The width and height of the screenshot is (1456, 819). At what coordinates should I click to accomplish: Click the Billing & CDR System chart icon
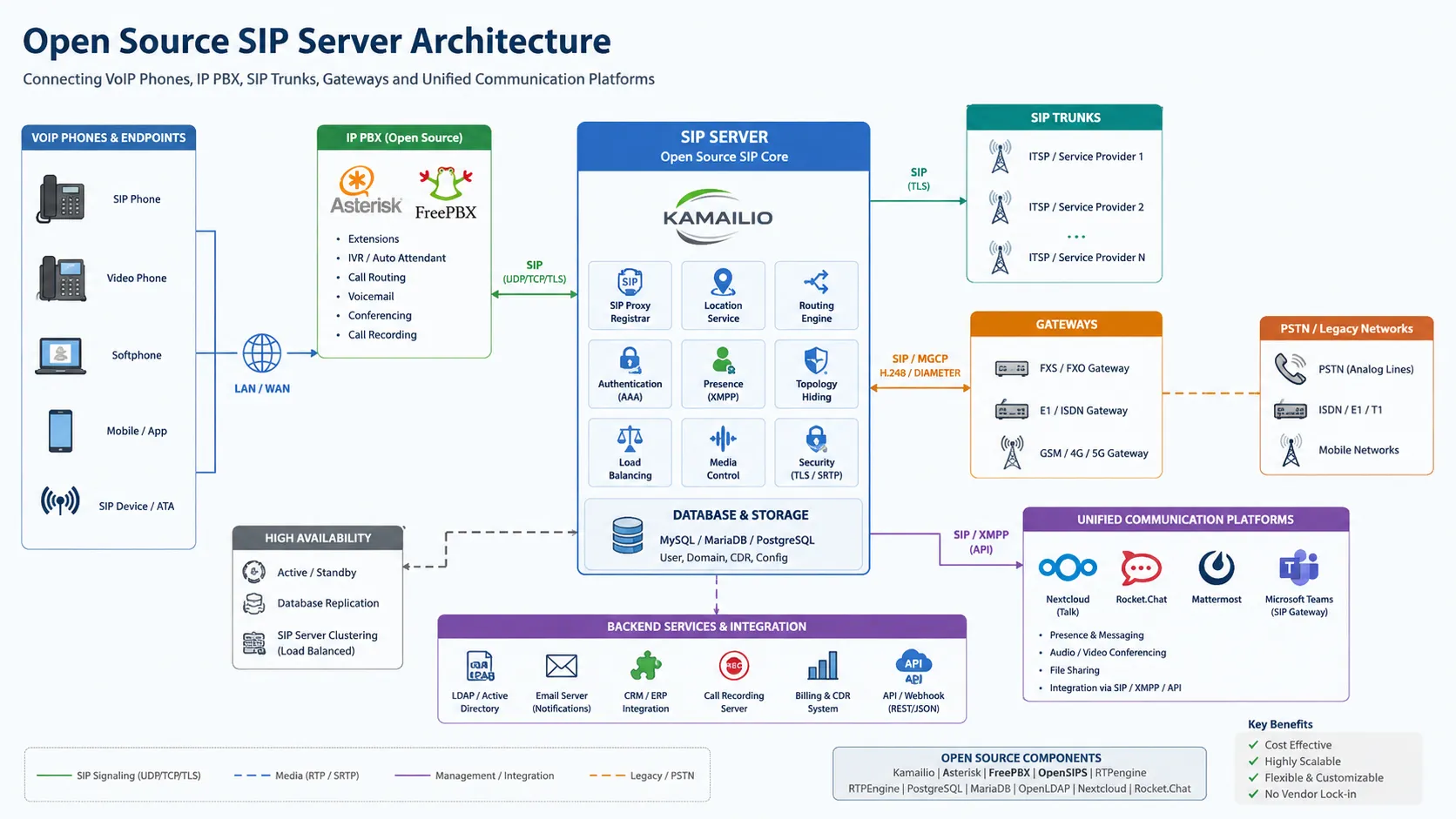823,667
